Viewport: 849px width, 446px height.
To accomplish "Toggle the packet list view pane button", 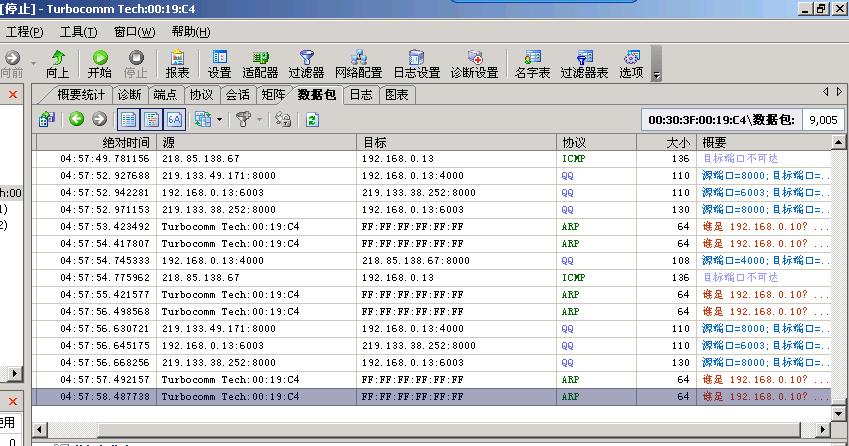I will [x=128, y=119].
